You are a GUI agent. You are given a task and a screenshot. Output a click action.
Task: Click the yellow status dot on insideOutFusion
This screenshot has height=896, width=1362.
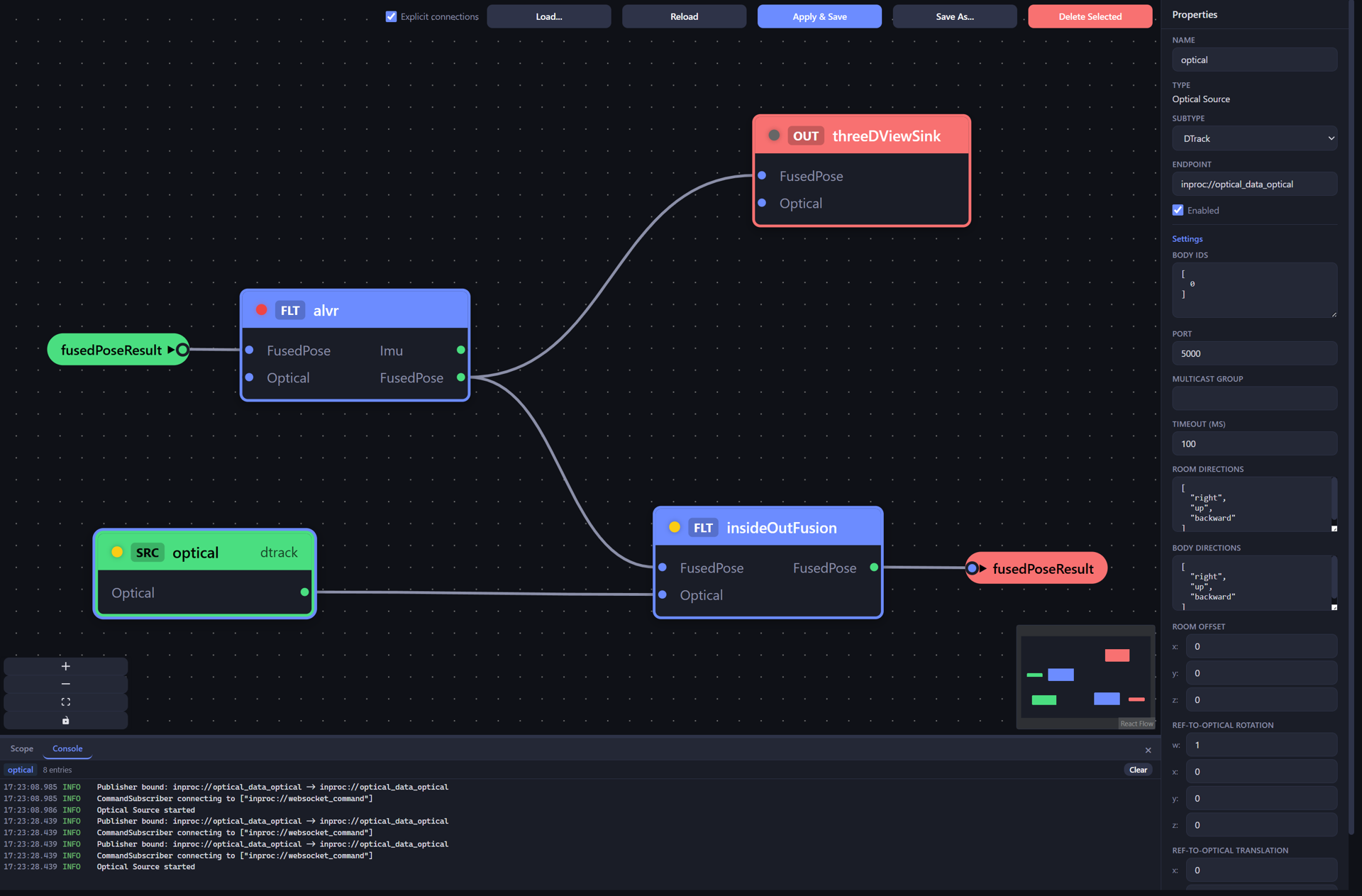(x=675, y=527)
